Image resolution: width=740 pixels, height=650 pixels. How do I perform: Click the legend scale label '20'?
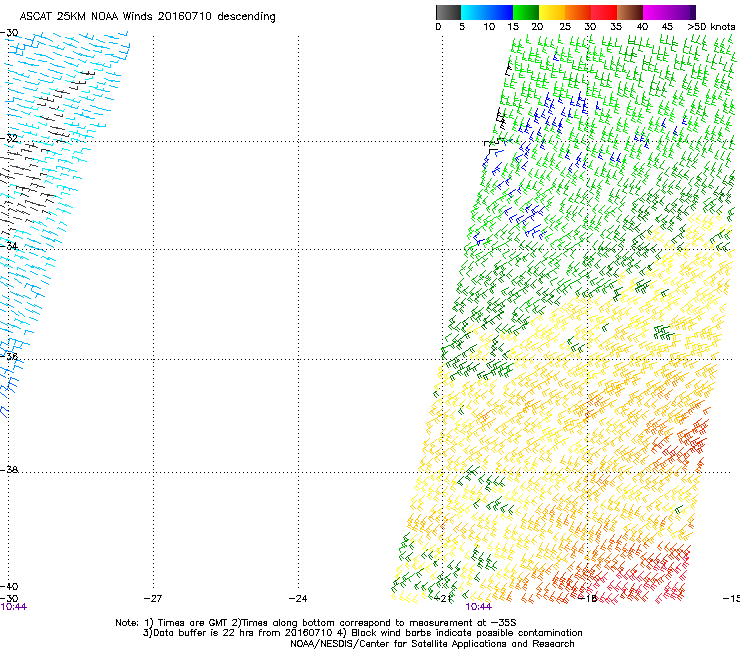[537, 27]
